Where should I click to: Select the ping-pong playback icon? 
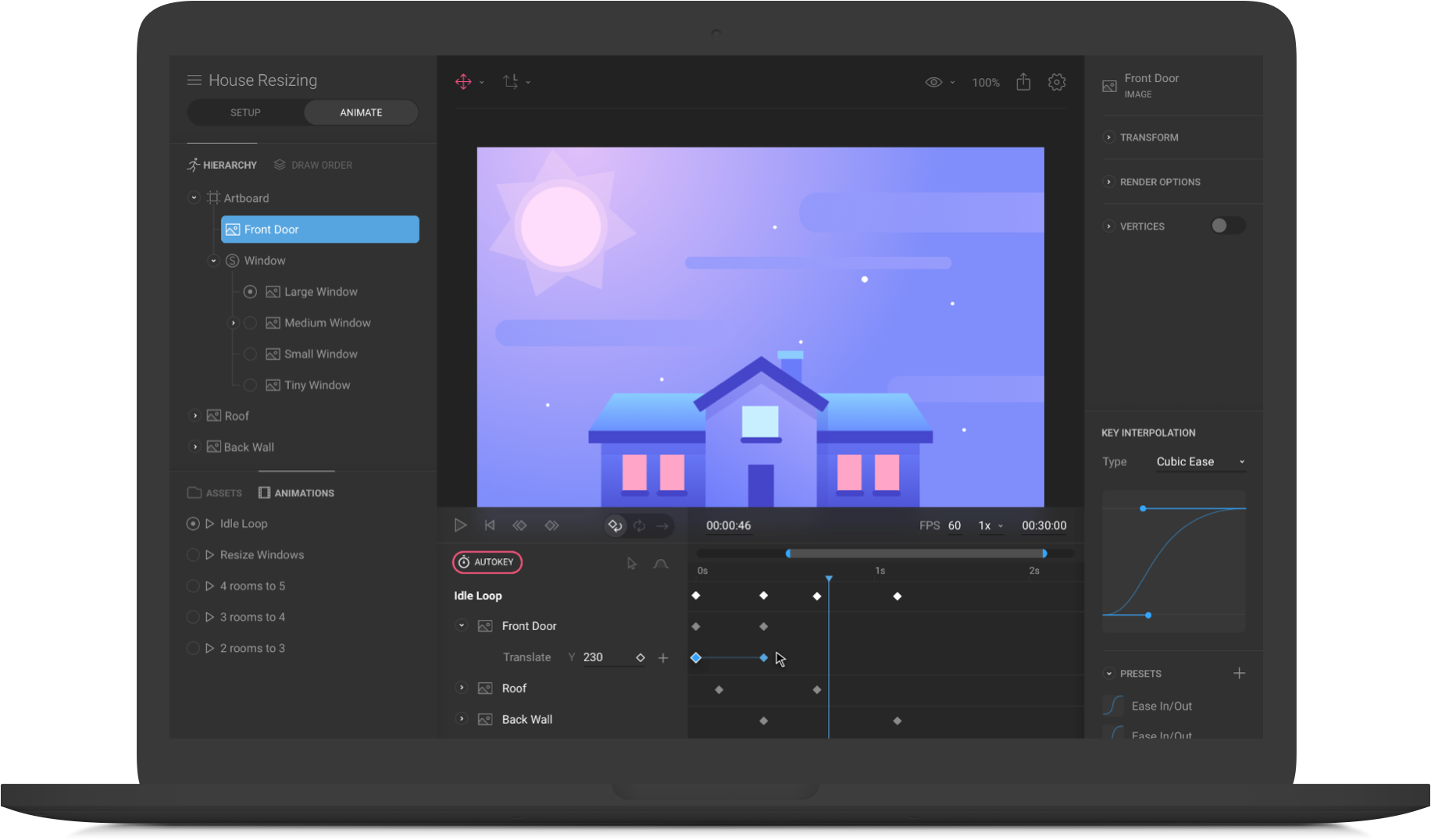pyautogui.click(x=640, y=525)
